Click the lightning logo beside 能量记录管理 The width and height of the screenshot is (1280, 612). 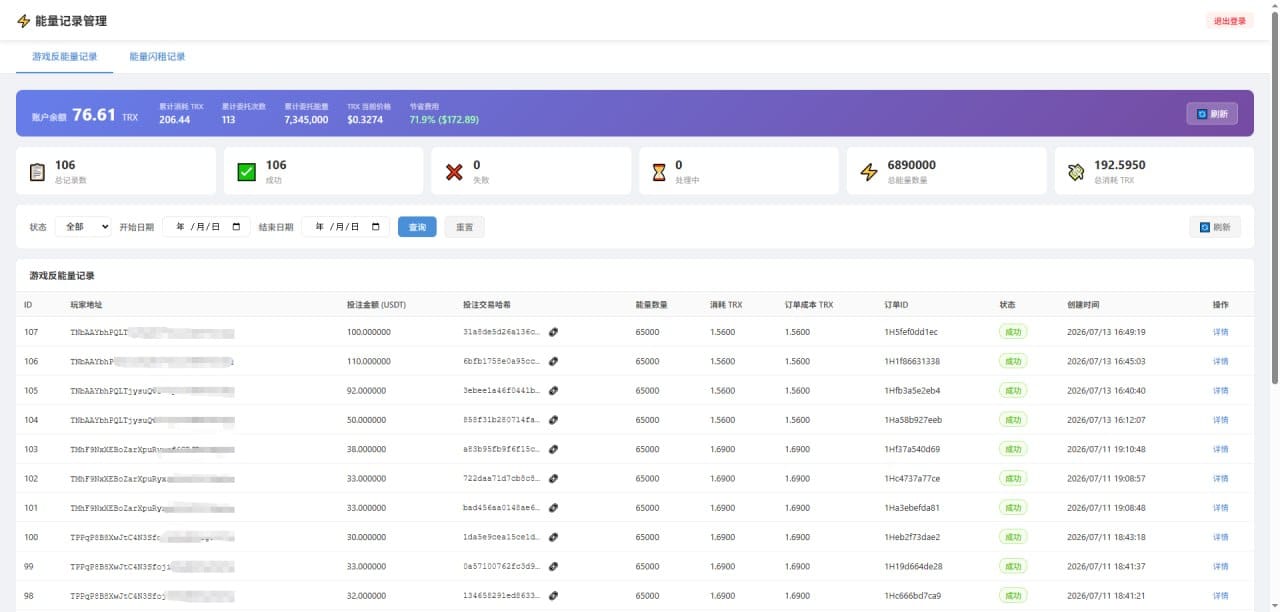coord(24,21)
